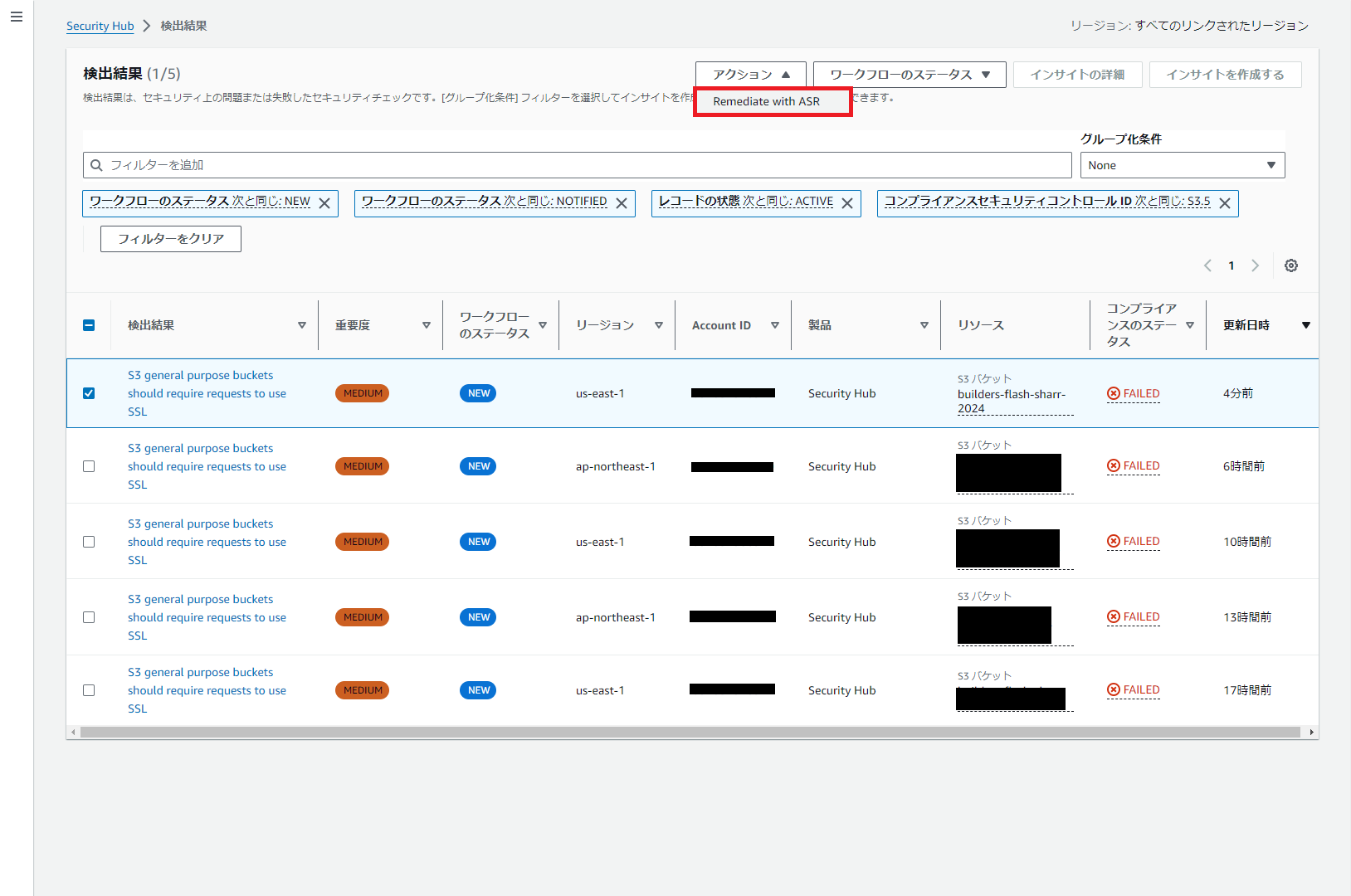
Task: Open S3 finding link updated 13時間前
Action: pyautogui.click(x=207, y=617)
